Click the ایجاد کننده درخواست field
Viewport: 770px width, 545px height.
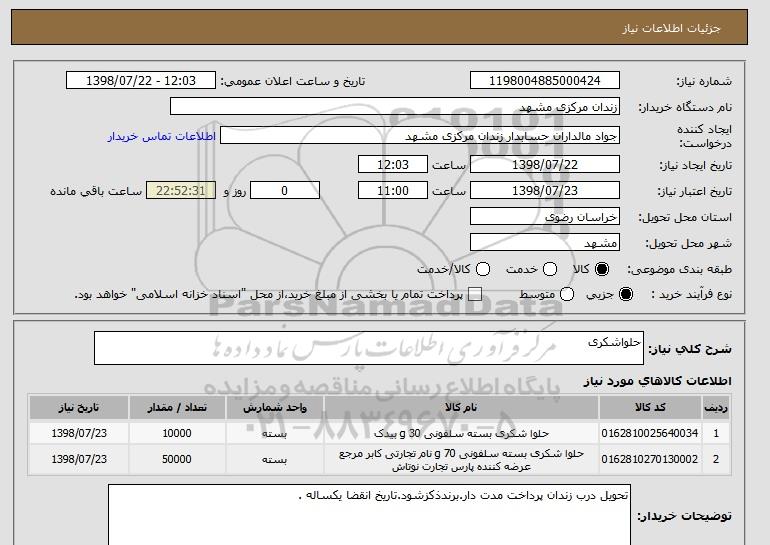point(420,136)
